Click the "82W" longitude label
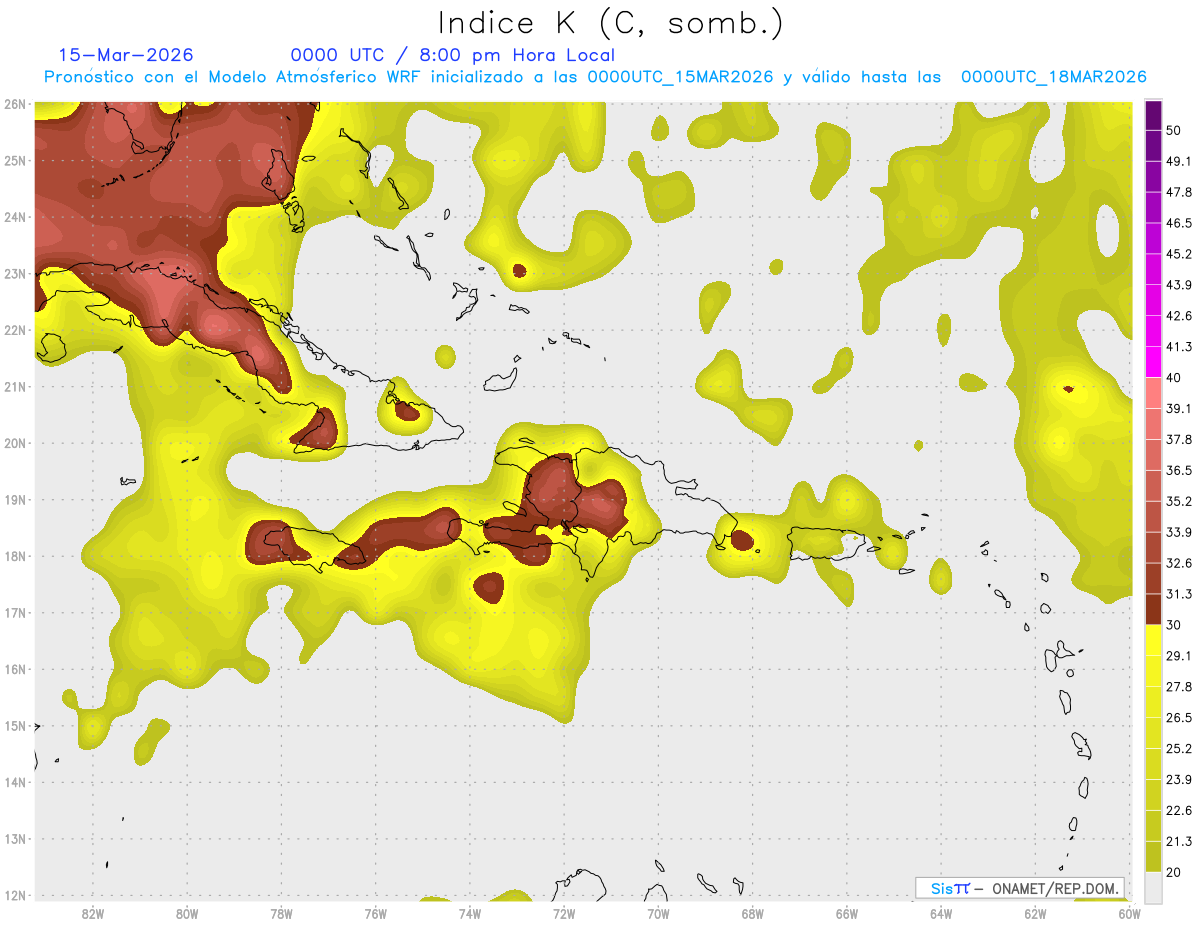Viewport: 1200px width, 927px height. click(x=93, y=913)
